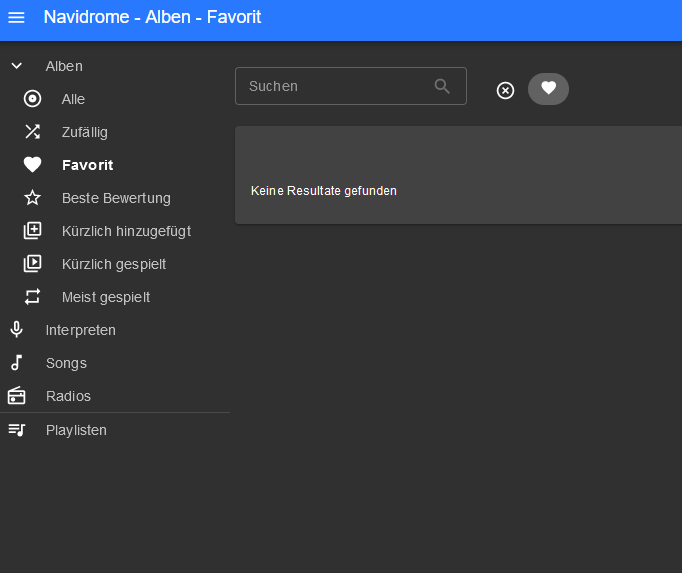The width and height of the screenshot is (682, 573).
Task: Click the Kürzlich gespielt play-library icon
Action: (33, 264)
